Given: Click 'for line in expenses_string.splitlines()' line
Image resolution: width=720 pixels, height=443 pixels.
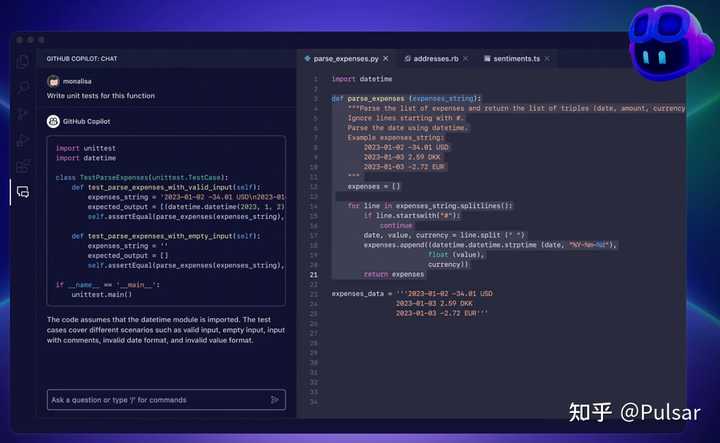Looking at the screenshot, I should tap(430, 206).
